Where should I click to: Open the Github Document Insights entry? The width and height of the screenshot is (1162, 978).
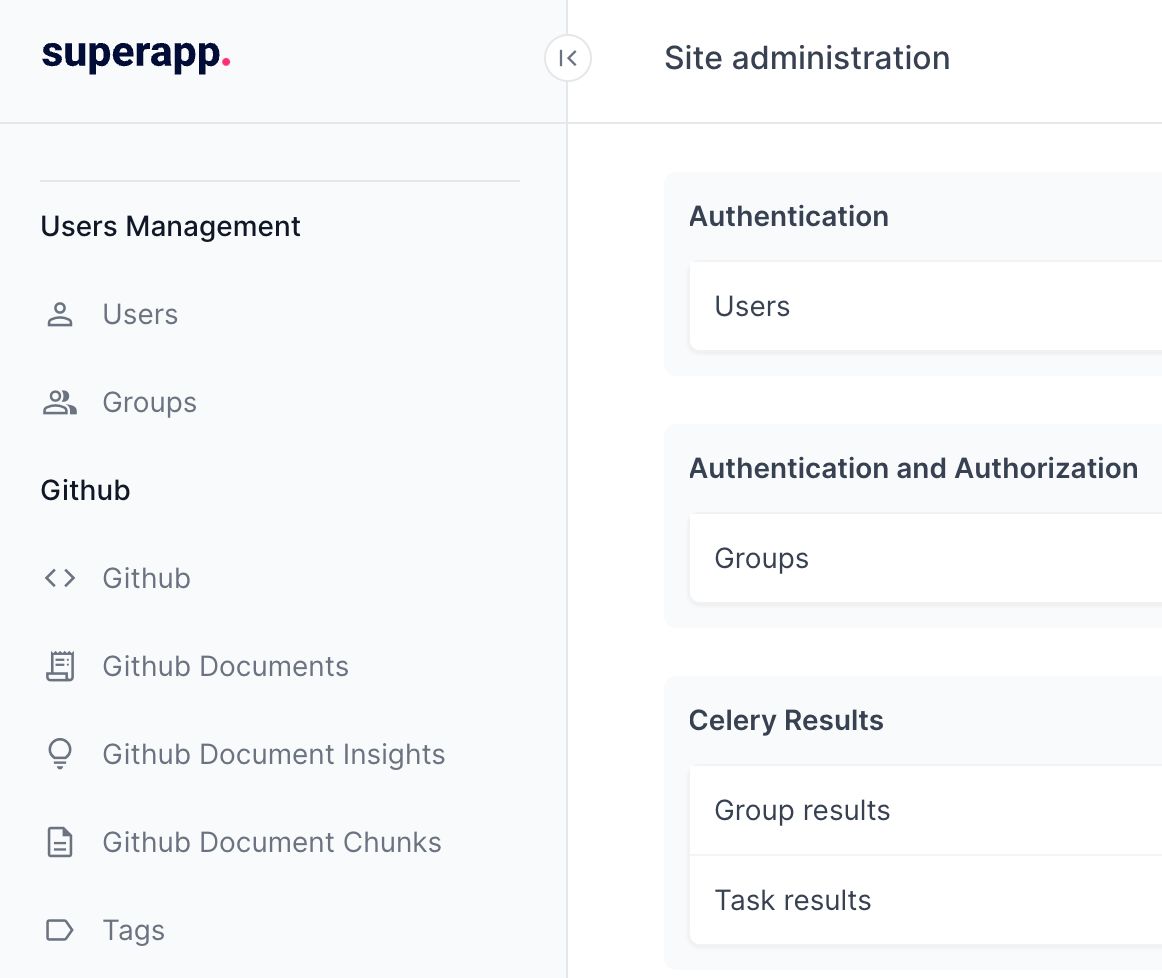coord(274,754)
